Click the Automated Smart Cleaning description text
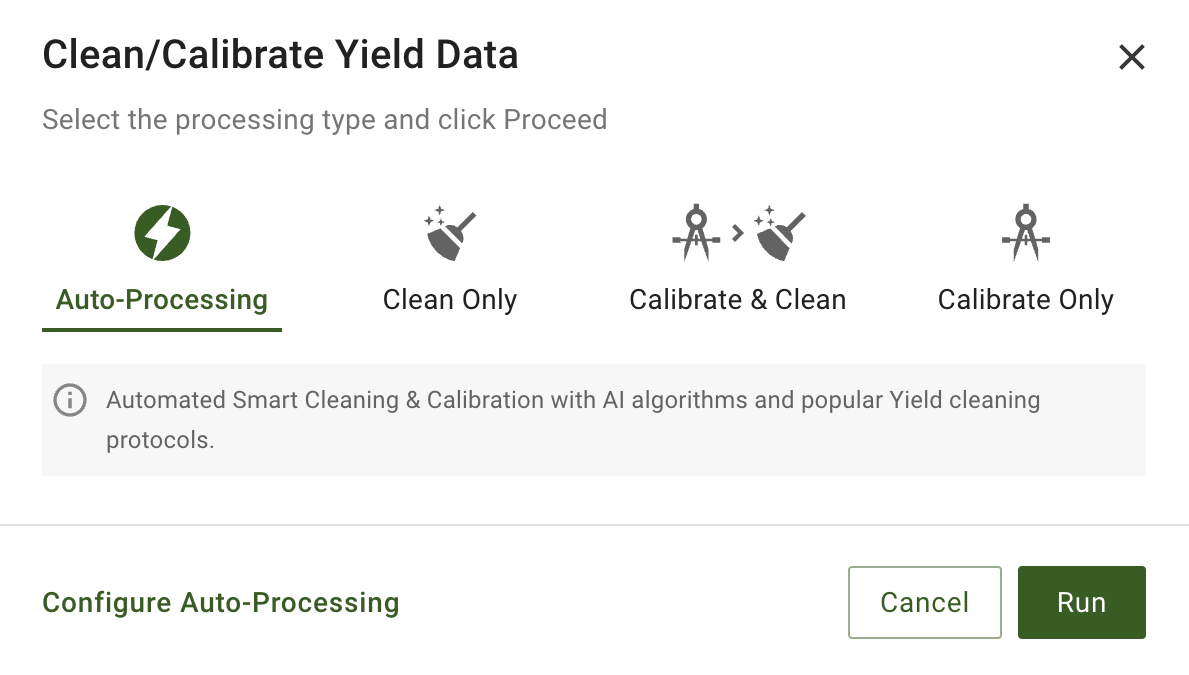1189x675 pixels. point(573,401)
